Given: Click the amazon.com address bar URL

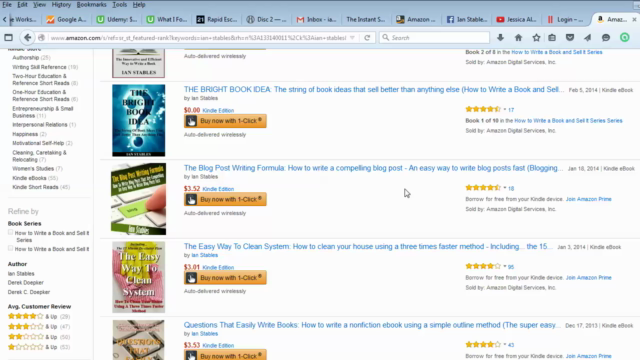Looking at the screenshot, I should [x=198, y=38].
